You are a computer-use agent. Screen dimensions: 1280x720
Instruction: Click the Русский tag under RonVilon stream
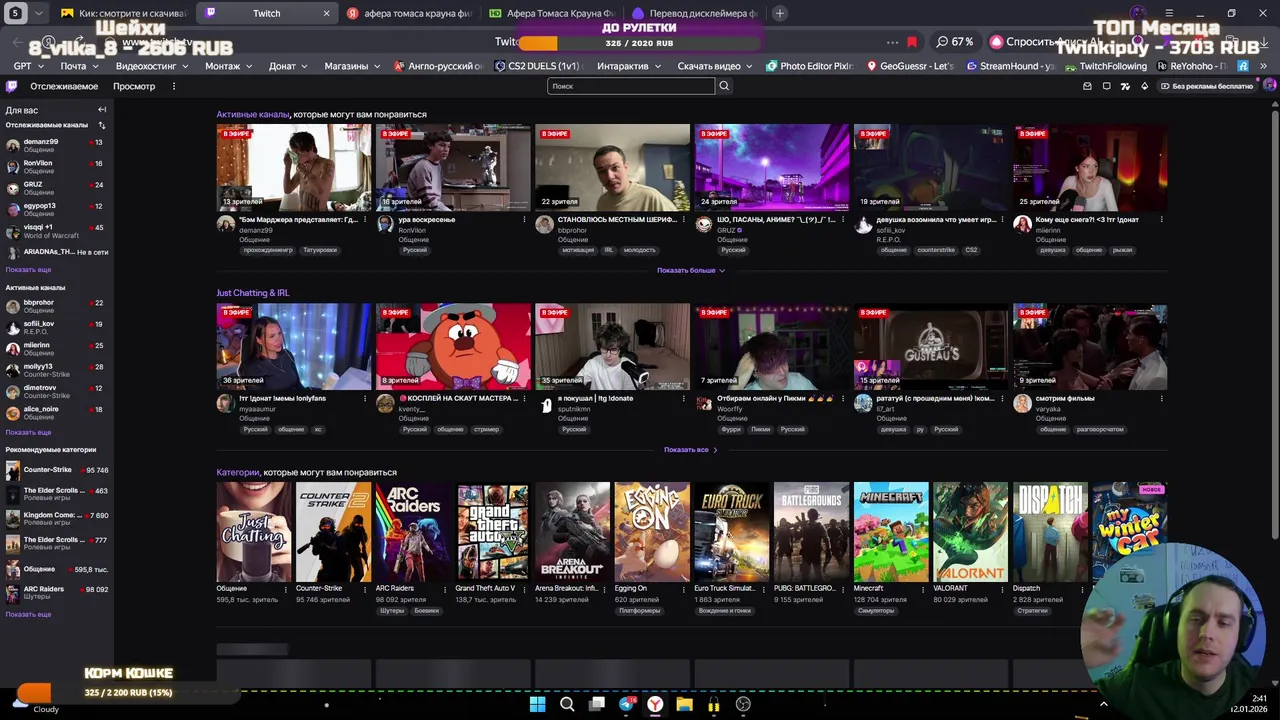[x=415, y=250]
